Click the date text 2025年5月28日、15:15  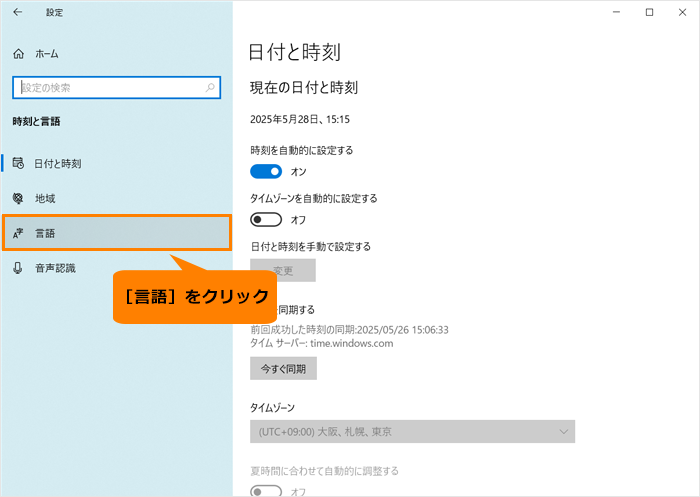pos(300,119)
